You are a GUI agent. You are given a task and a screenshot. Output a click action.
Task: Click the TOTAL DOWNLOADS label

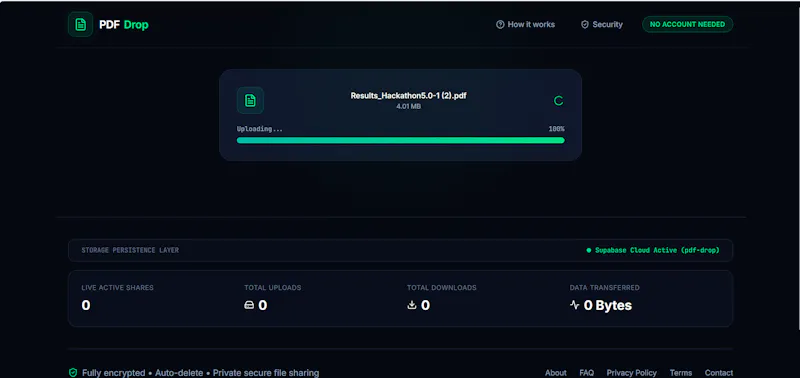pos(442,288)
